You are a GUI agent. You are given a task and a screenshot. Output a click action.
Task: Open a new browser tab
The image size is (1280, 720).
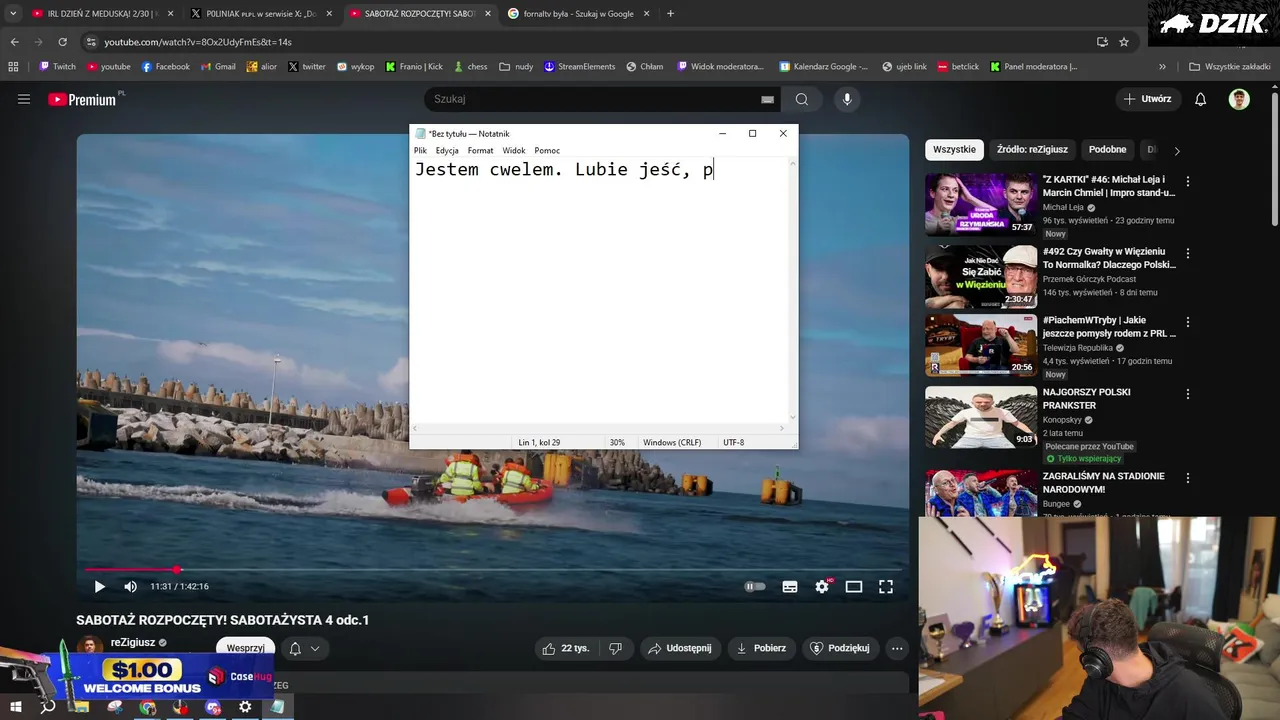tap(670, 14)
